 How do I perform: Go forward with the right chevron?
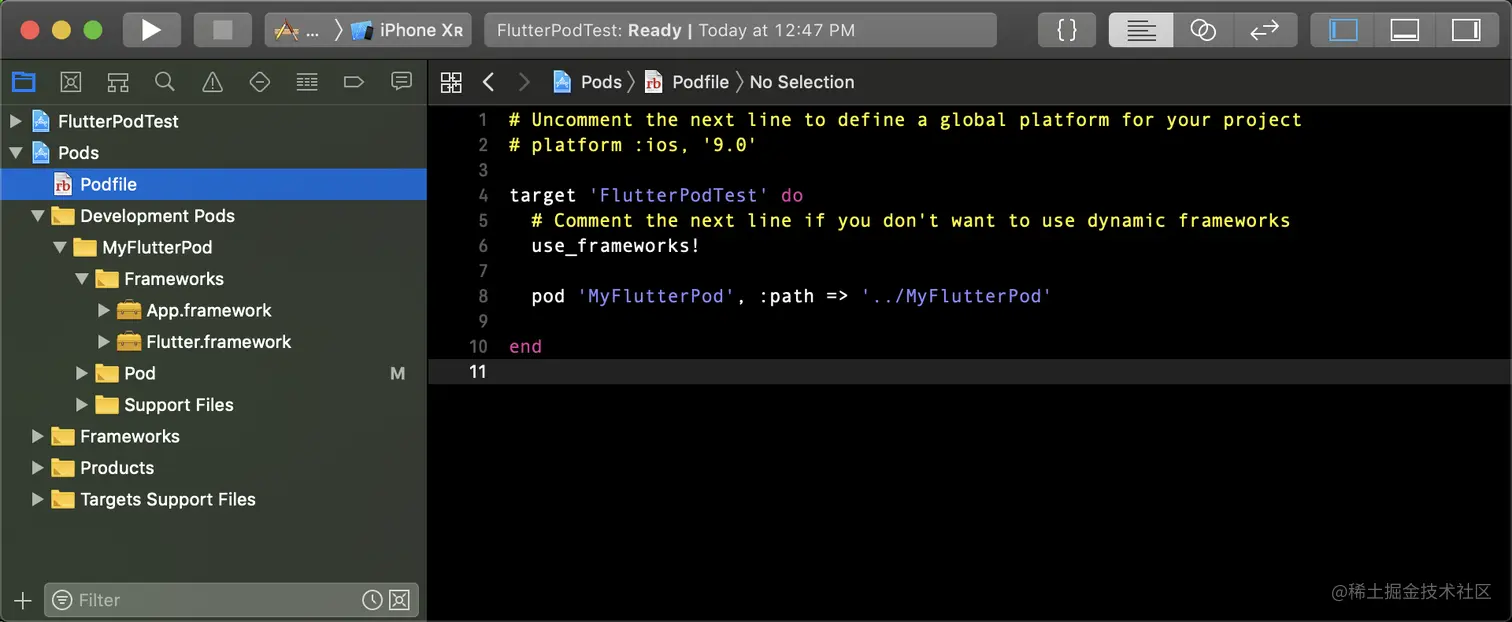tap(524, 82)
